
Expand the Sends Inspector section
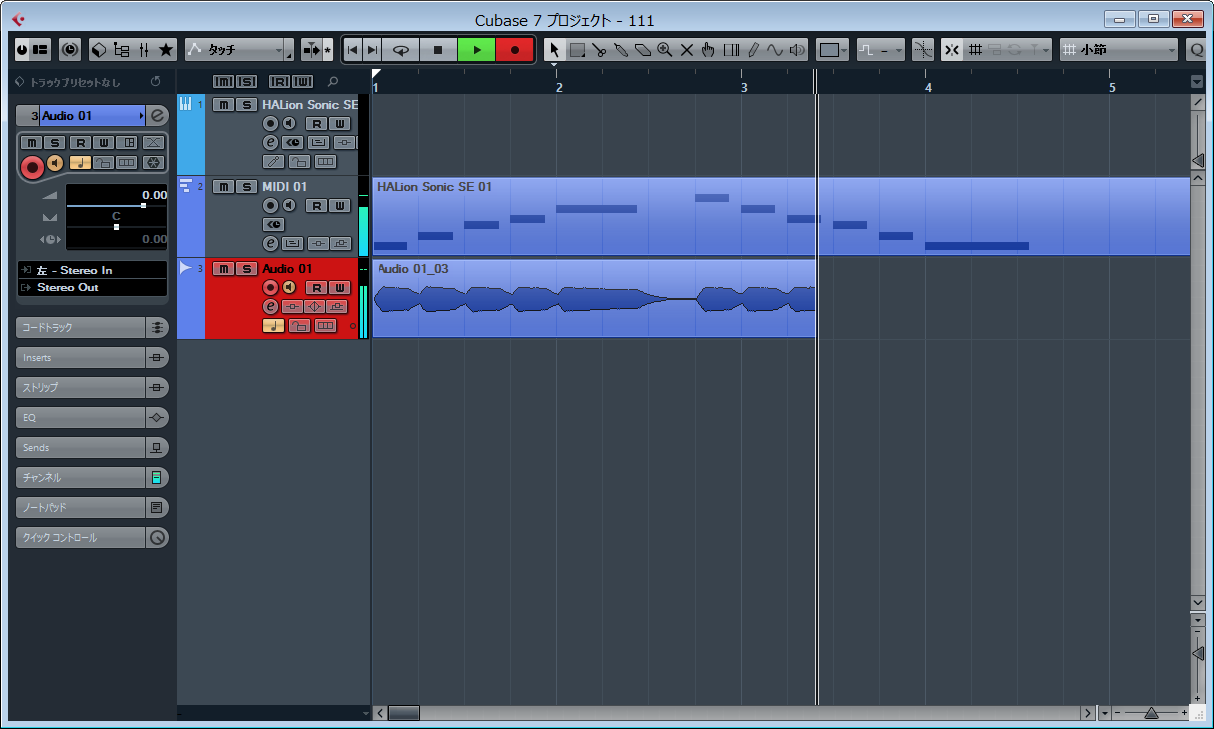tap(92, 447)
